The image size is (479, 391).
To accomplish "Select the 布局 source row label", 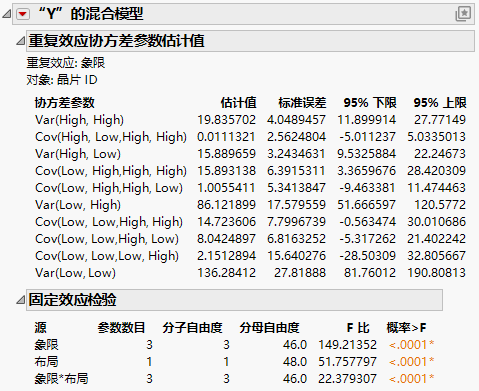I will 46,362.
